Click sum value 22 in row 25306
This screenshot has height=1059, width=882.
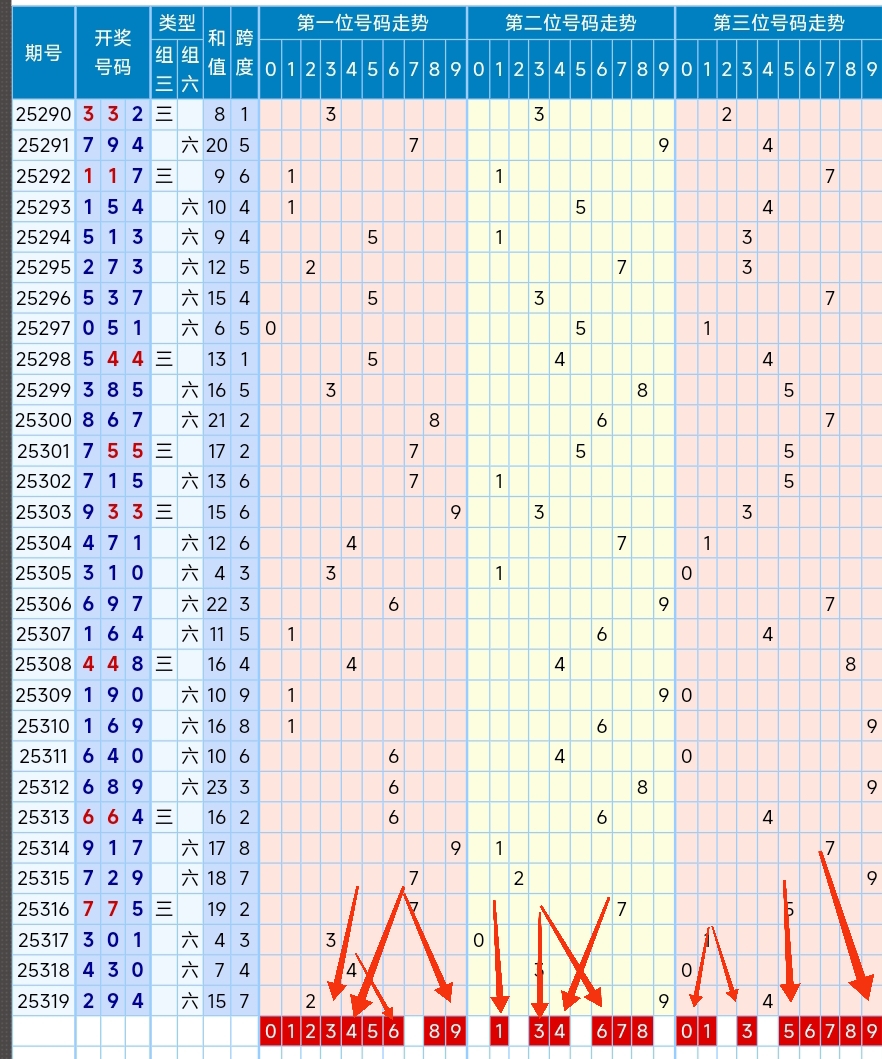217,604
